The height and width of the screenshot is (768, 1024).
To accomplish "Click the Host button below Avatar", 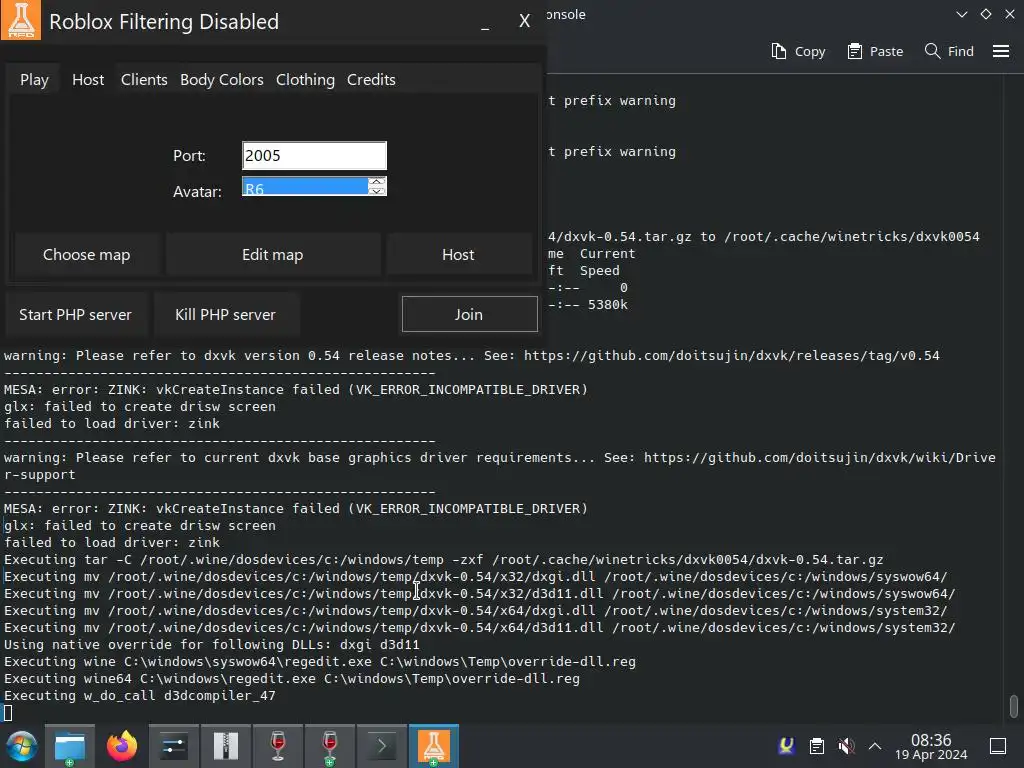I will (x=458, y=255).
